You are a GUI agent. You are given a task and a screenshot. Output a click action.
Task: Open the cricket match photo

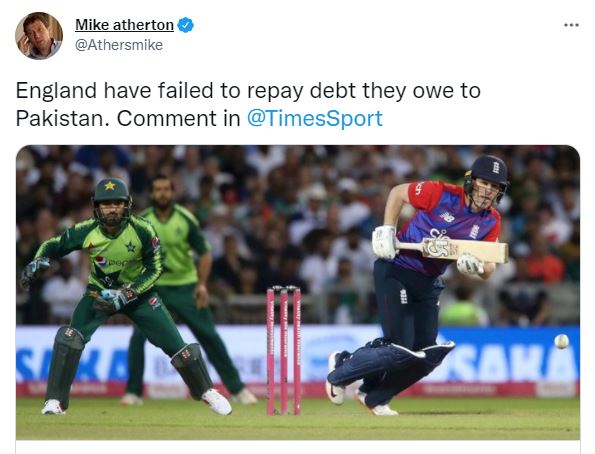pyautogui.click(x=298, y=292)
